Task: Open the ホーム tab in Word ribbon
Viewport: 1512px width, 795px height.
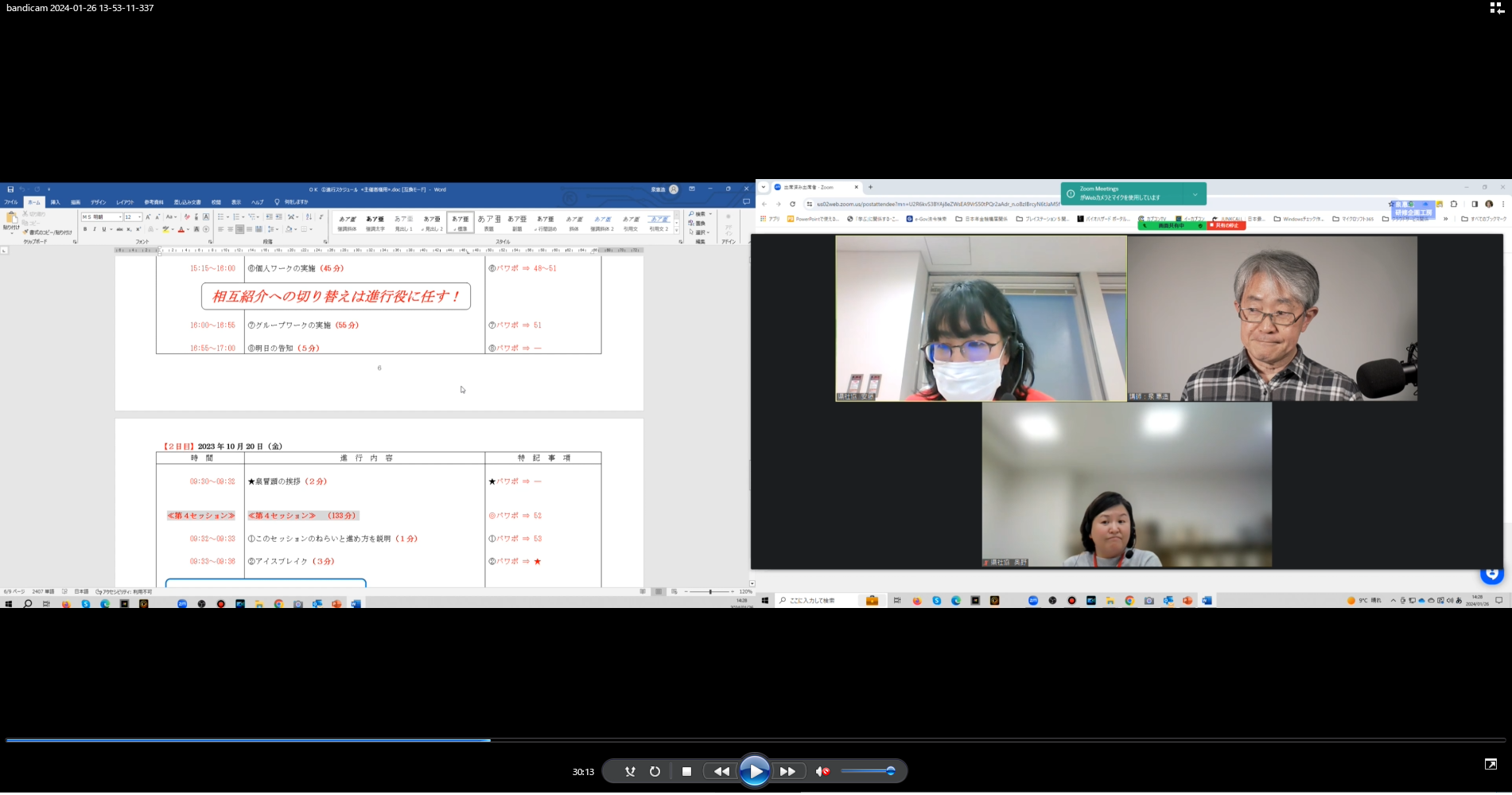Action: pos(34,202)
